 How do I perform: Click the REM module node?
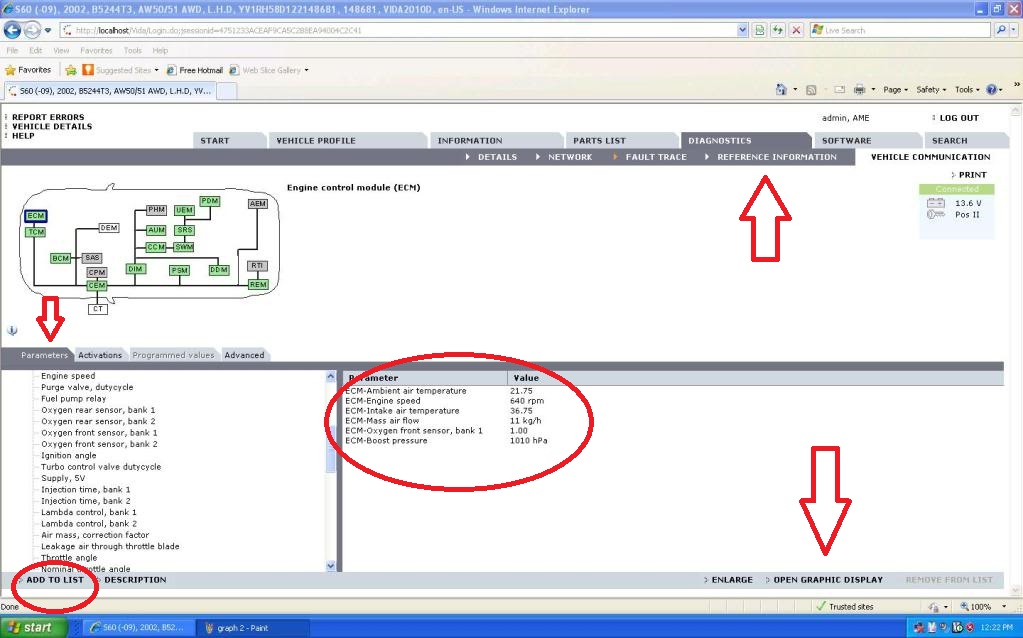pos(258,285)
